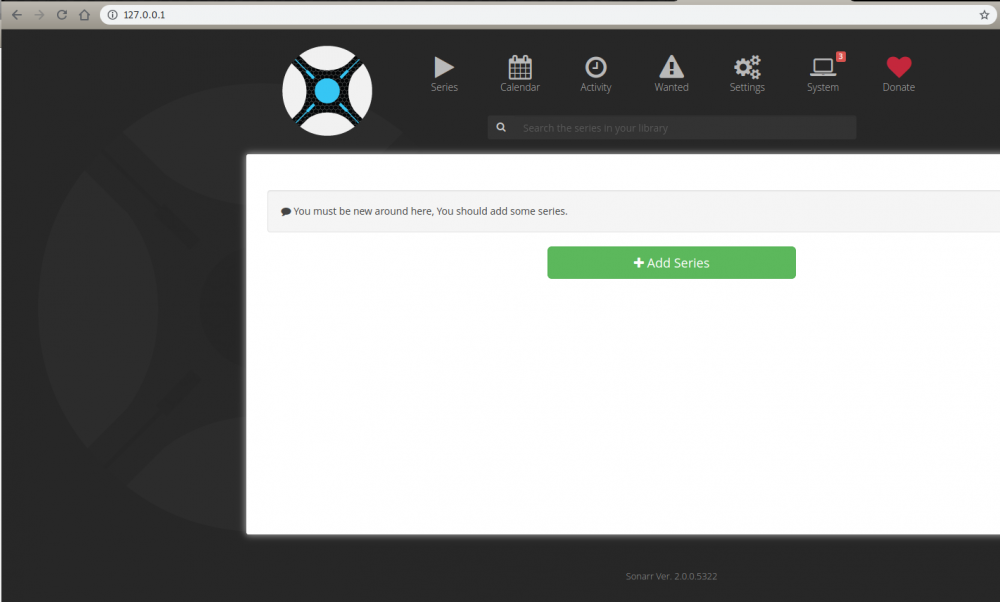Image resolution: width=1000 pixels, height=602 pixels.
Task: Open Settings gears icon
Action: click(x=747, y=67)
